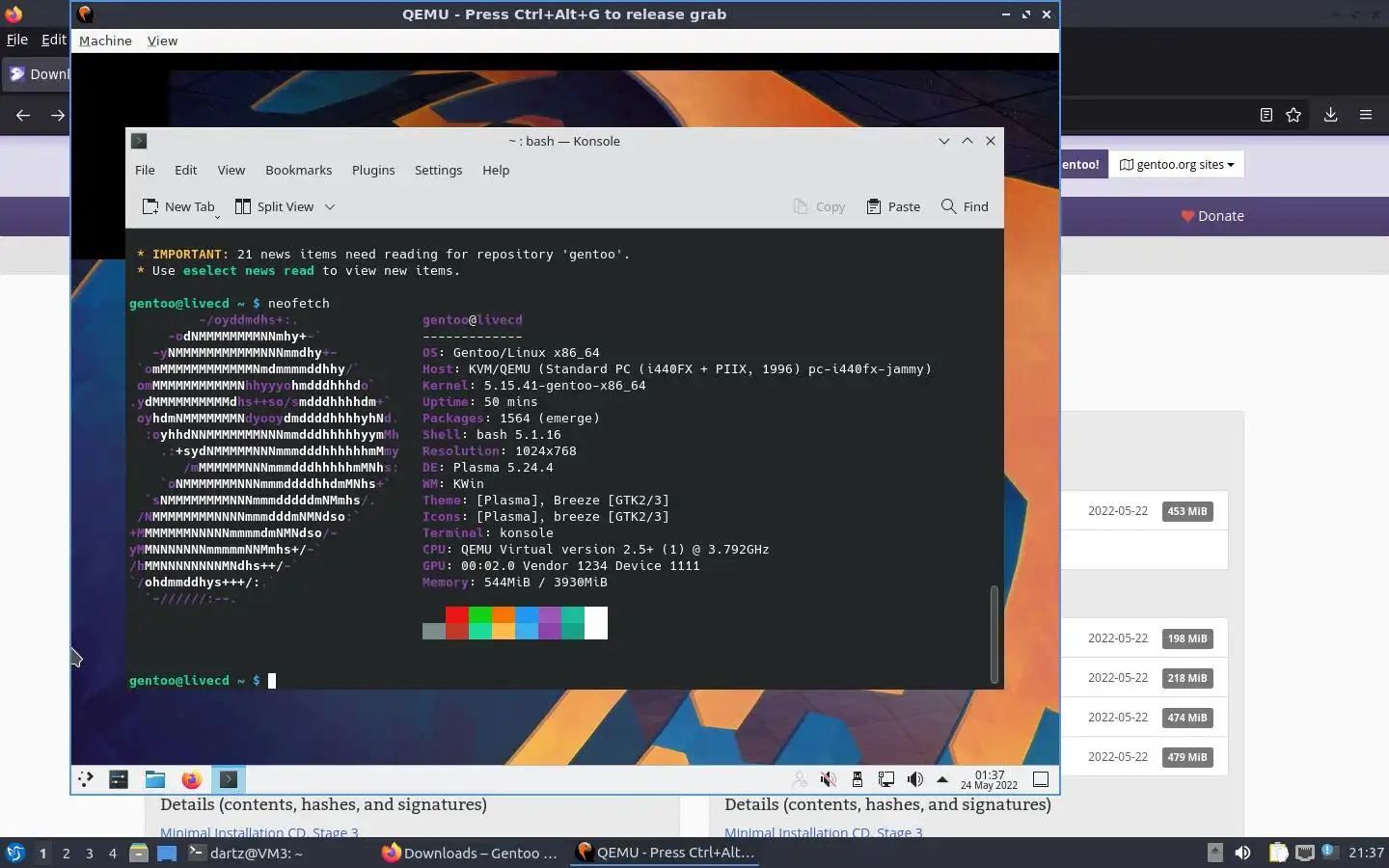Open Firefox downloads arrow icon

1330,115
